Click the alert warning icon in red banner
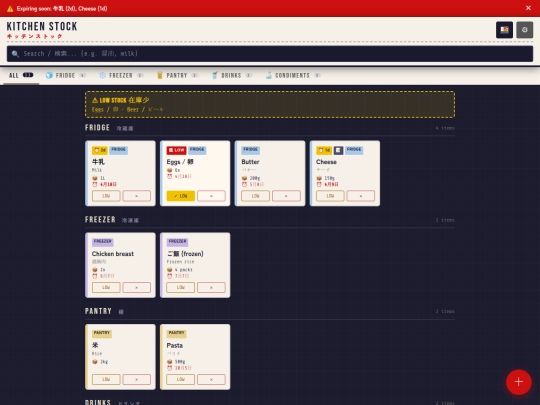540x405 pixels. pyautogui.click(x=10, y=9)
